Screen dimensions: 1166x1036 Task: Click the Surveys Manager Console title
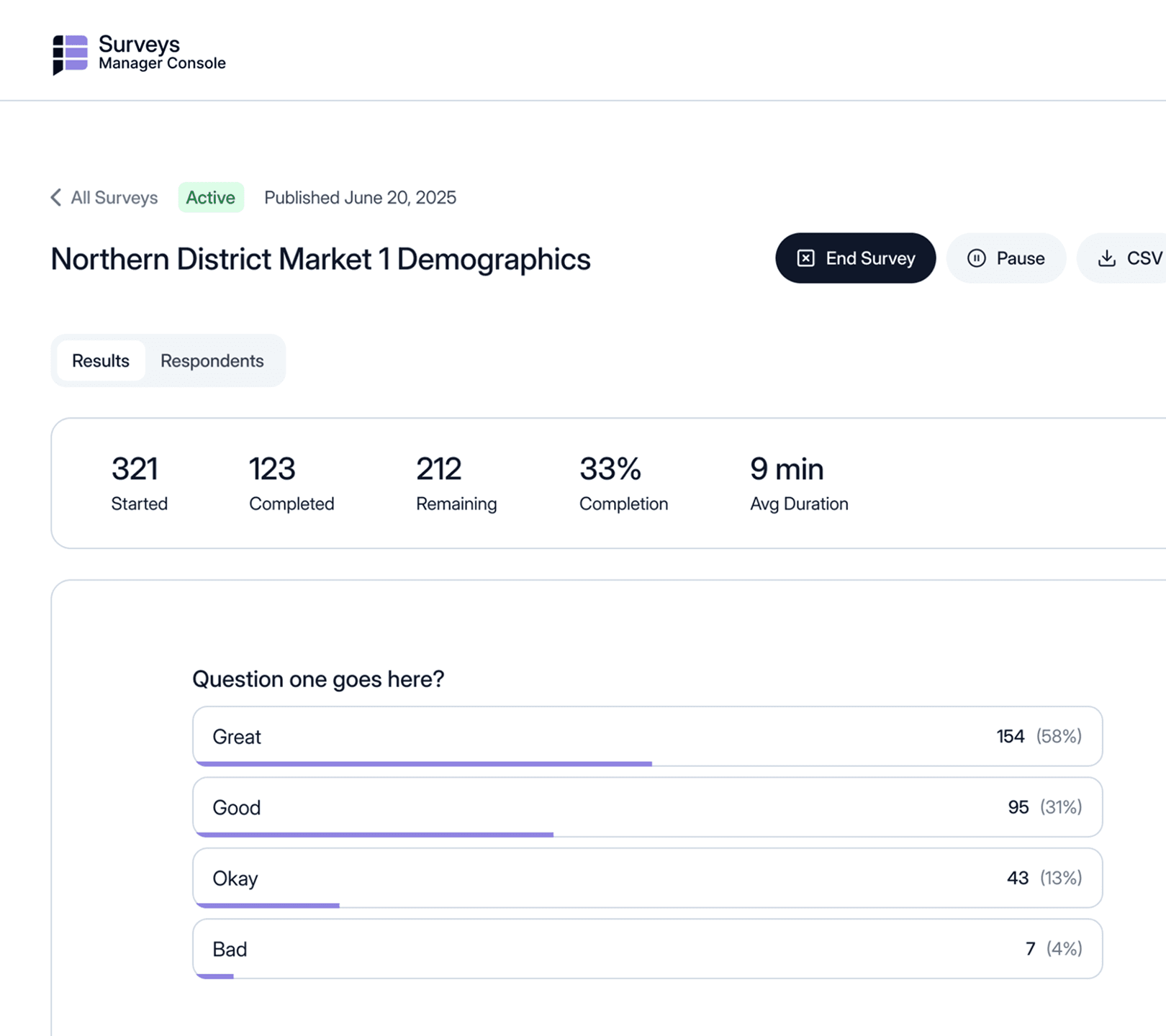pyautogui.click(x=162, y=53)
